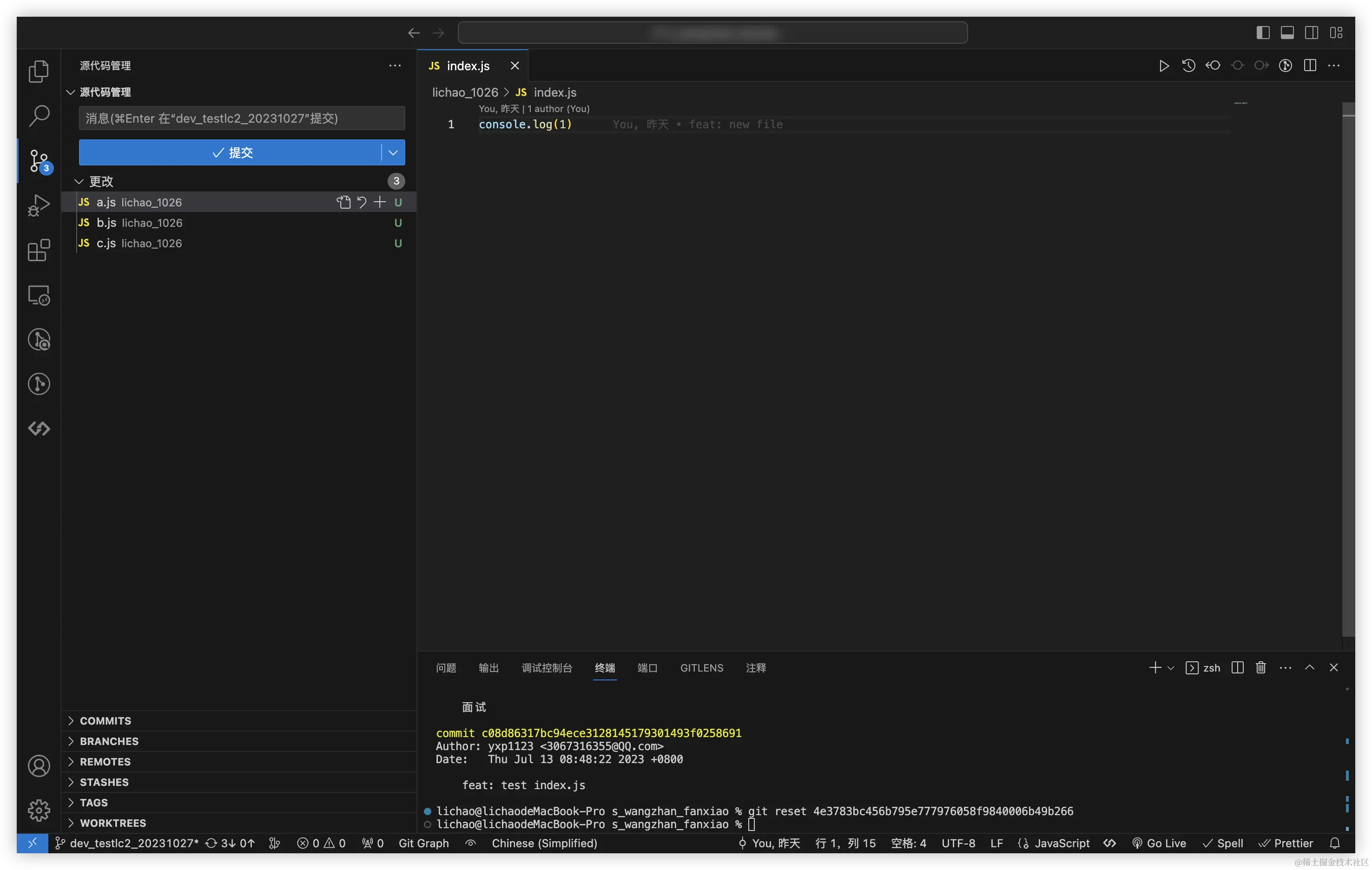Toggle the split editor layout icon
Image resolution: width=1372 pixels, height=870 pixels.
click(1310, 65)
